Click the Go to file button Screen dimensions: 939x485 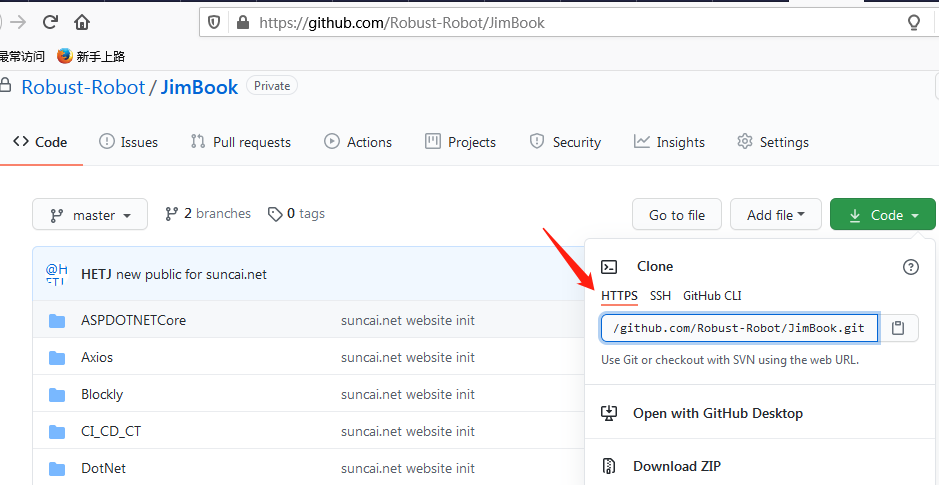[677, 215]
